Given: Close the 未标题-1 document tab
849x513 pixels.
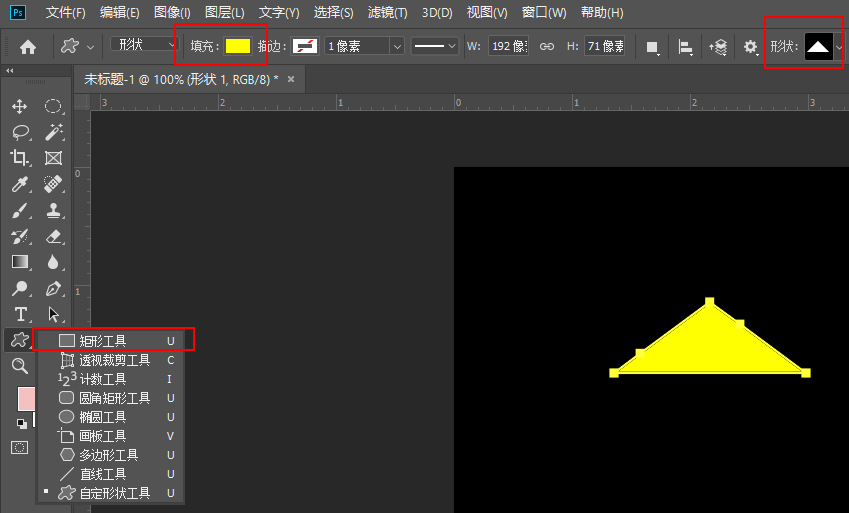Looking at the screenshot, I should [x=291, y=79].
